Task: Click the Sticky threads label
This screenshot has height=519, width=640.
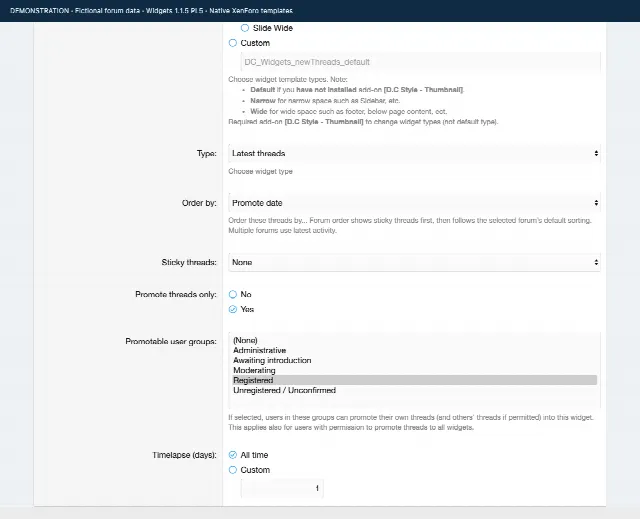Action: [x=189, y=262]
